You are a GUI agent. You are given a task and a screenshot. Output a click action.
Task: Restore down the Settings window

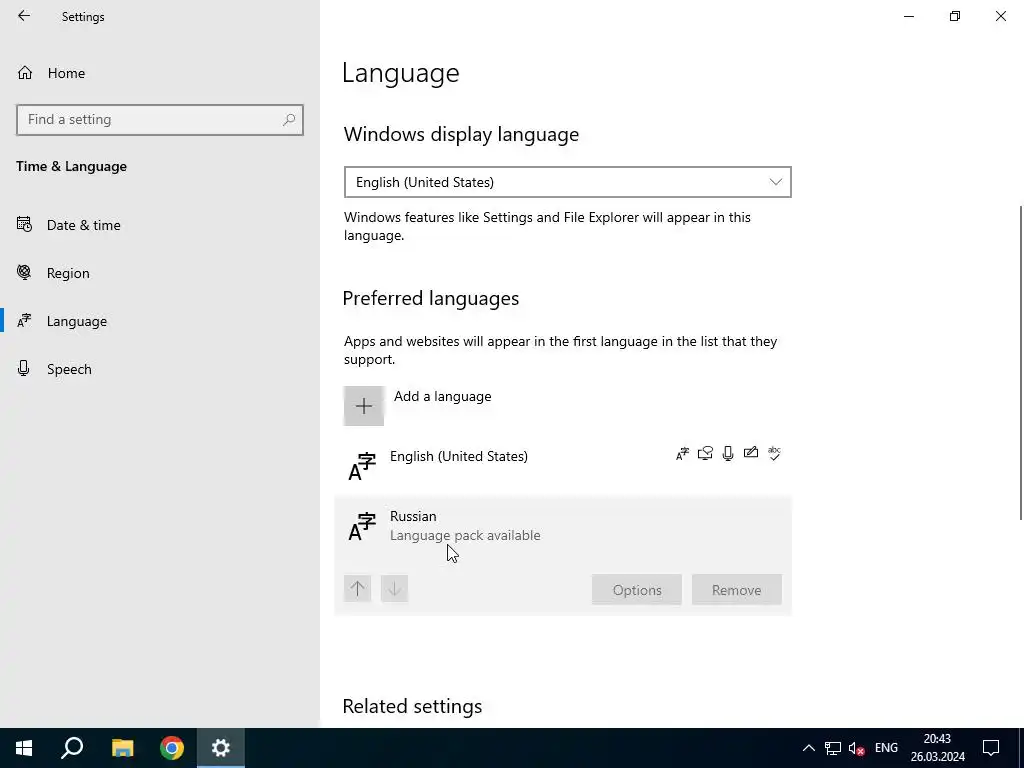coord(955,16)
